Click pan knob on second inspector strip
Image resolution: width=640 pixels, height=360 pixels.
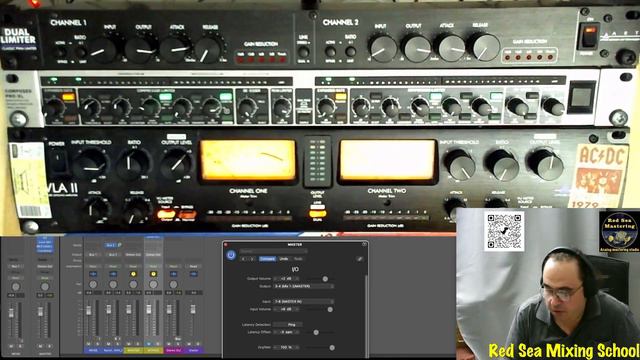[44, 287]
